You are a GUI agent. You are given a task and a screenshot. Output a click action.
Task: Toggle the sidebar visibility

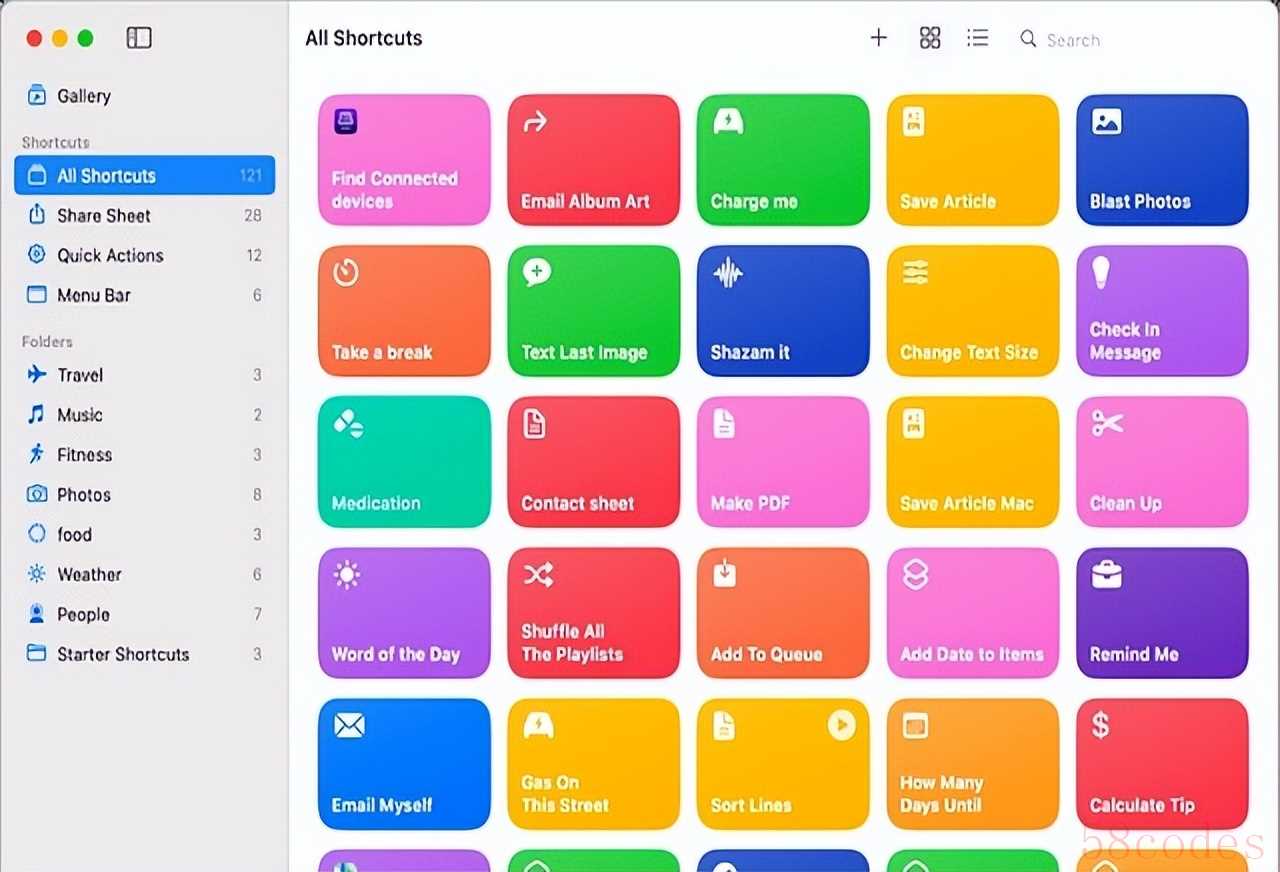[x=139, y=38]
